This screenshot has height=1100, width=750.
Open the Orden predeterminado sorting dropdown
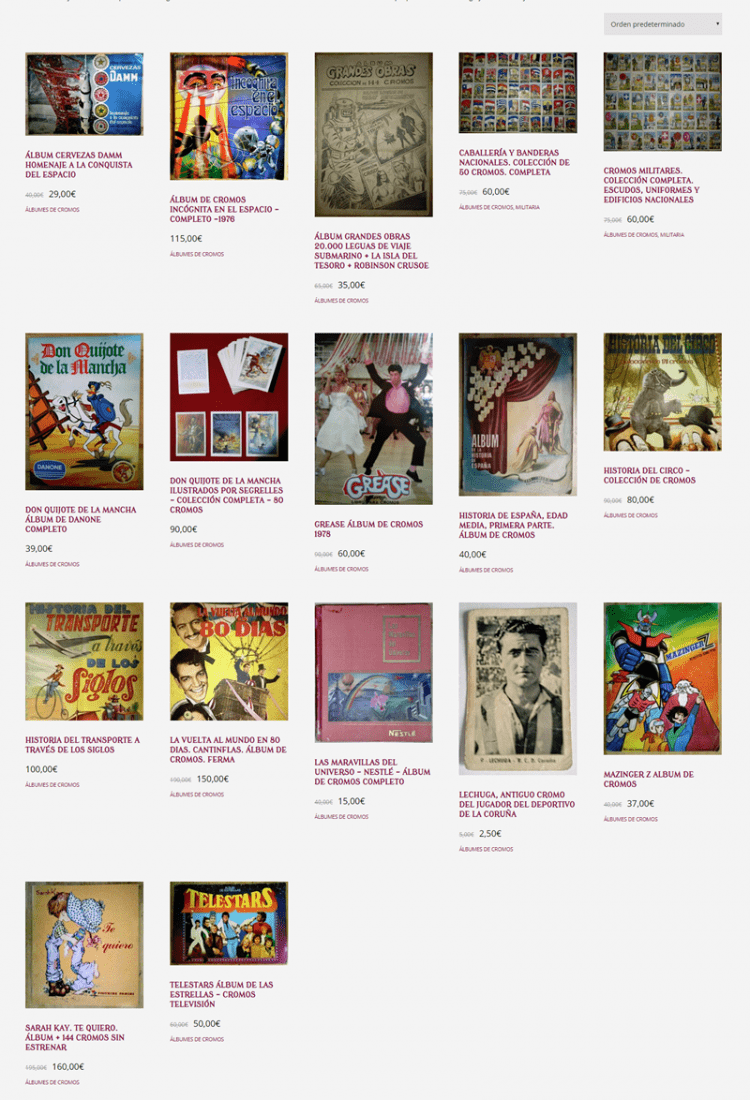coord(662,24)
